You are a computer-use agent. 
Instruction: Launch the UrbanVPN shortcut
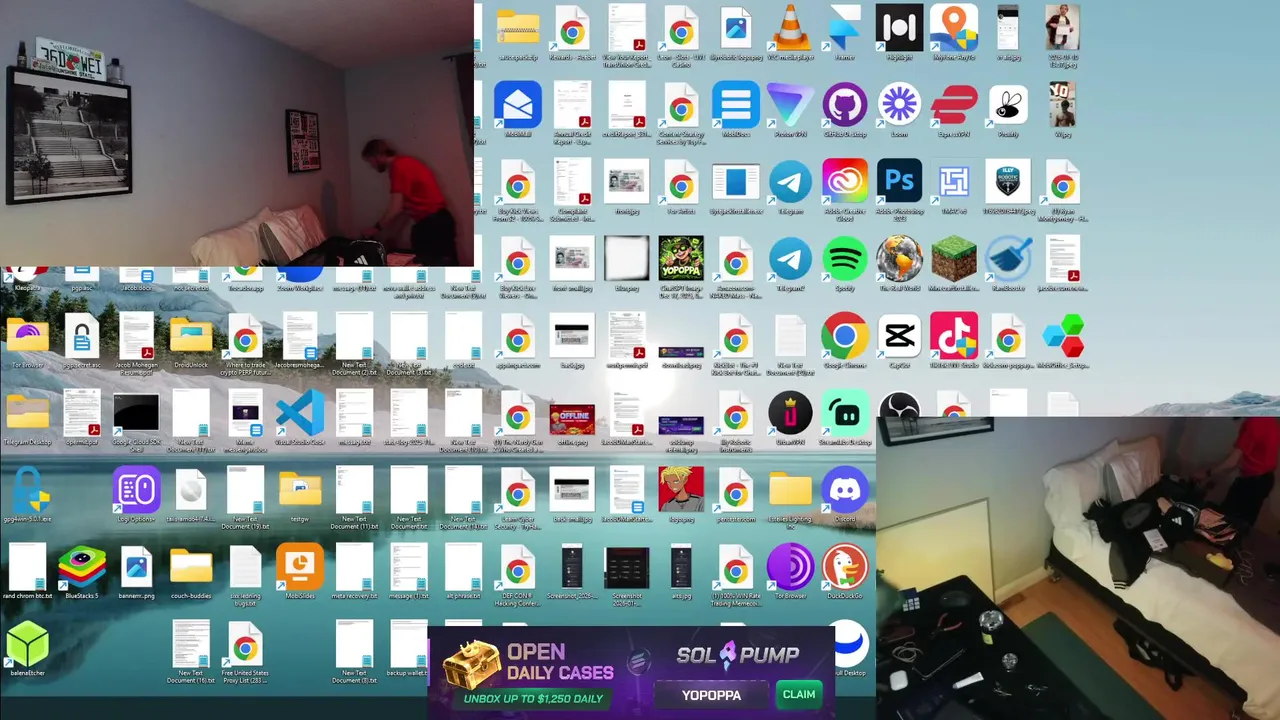[790, 413]
